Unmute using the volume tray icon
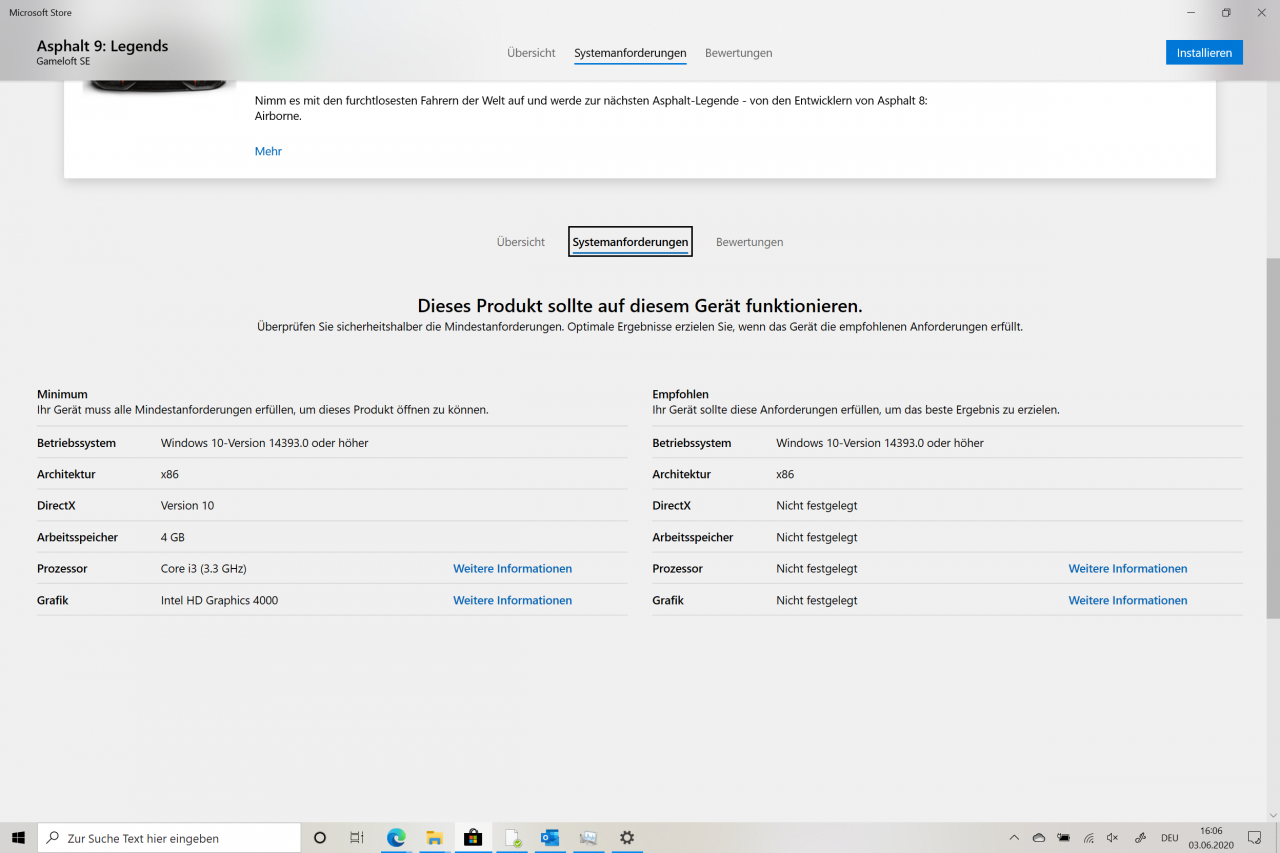This screenshot has width=1280, height=853. 1113,838
